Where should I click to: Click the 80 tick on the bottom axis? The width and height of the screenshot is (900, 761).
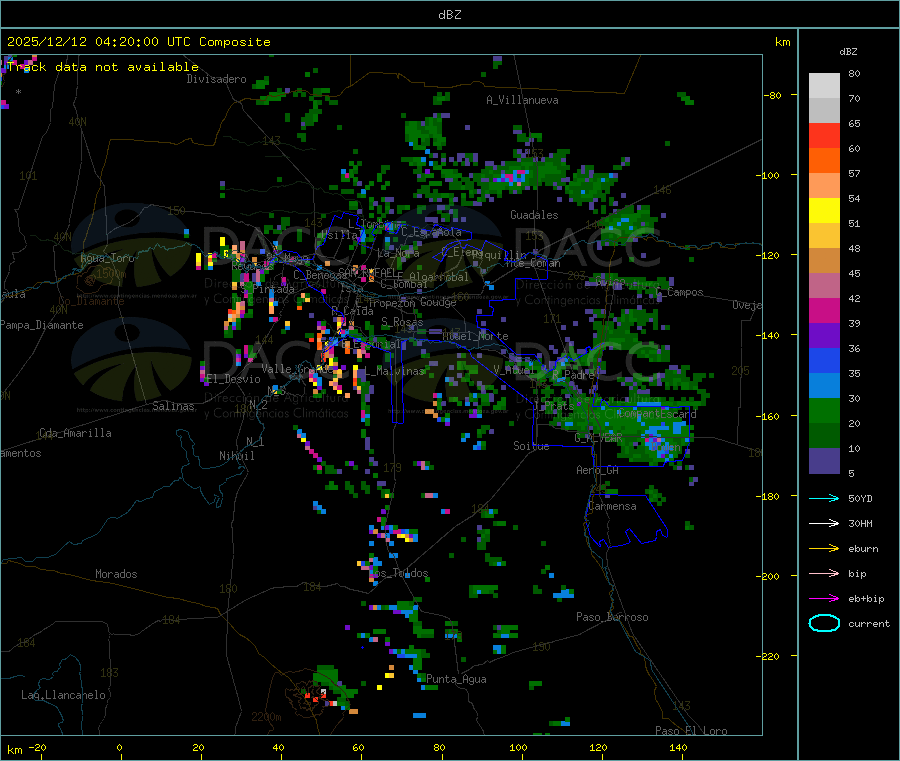(x=439, y=747)
